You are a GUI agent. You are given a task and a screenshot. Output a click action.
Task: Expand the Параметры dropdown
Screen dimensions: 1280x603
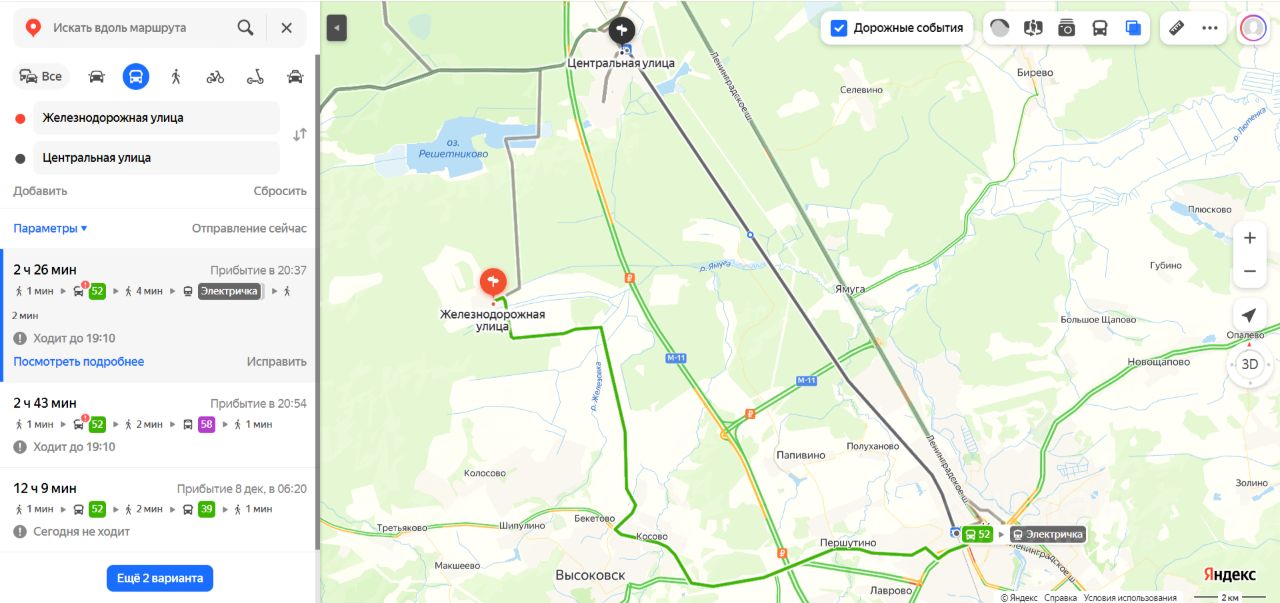coord(50,228)
